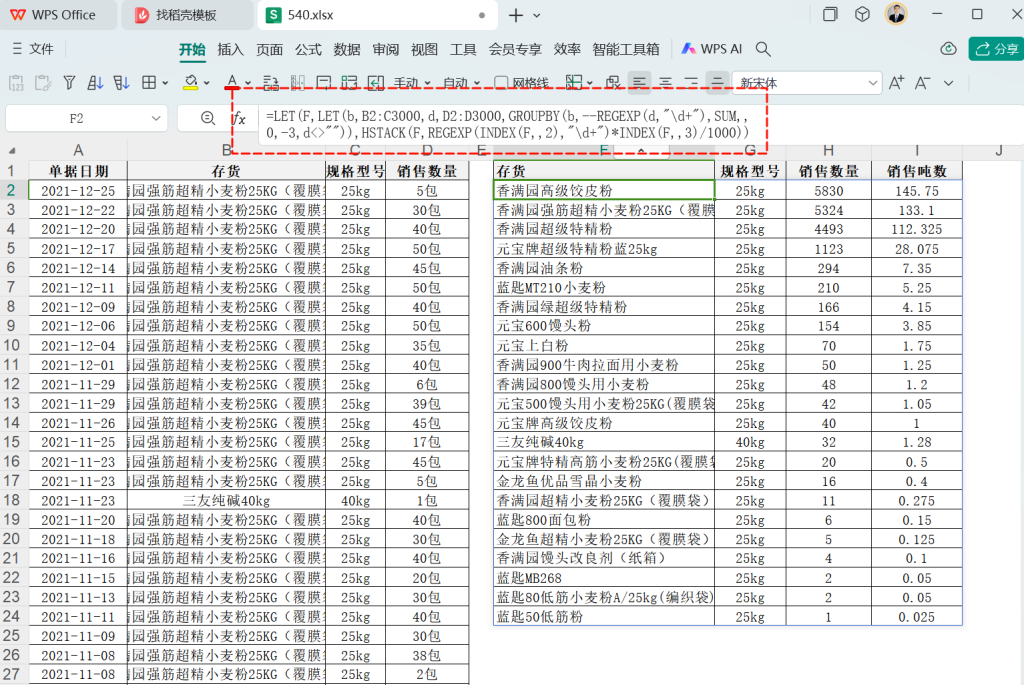
Task: Expand the new tab dropdown arrow
Action: [537, 15]
